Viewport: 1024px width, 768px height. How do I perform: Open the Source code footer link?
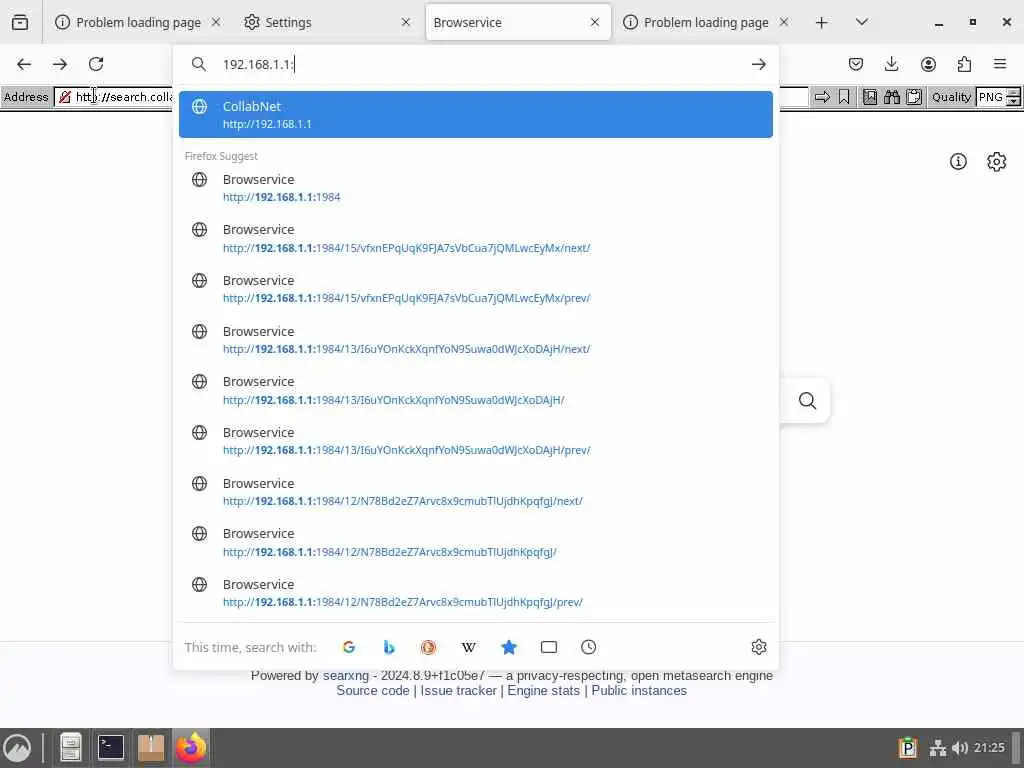pos(372,690)
